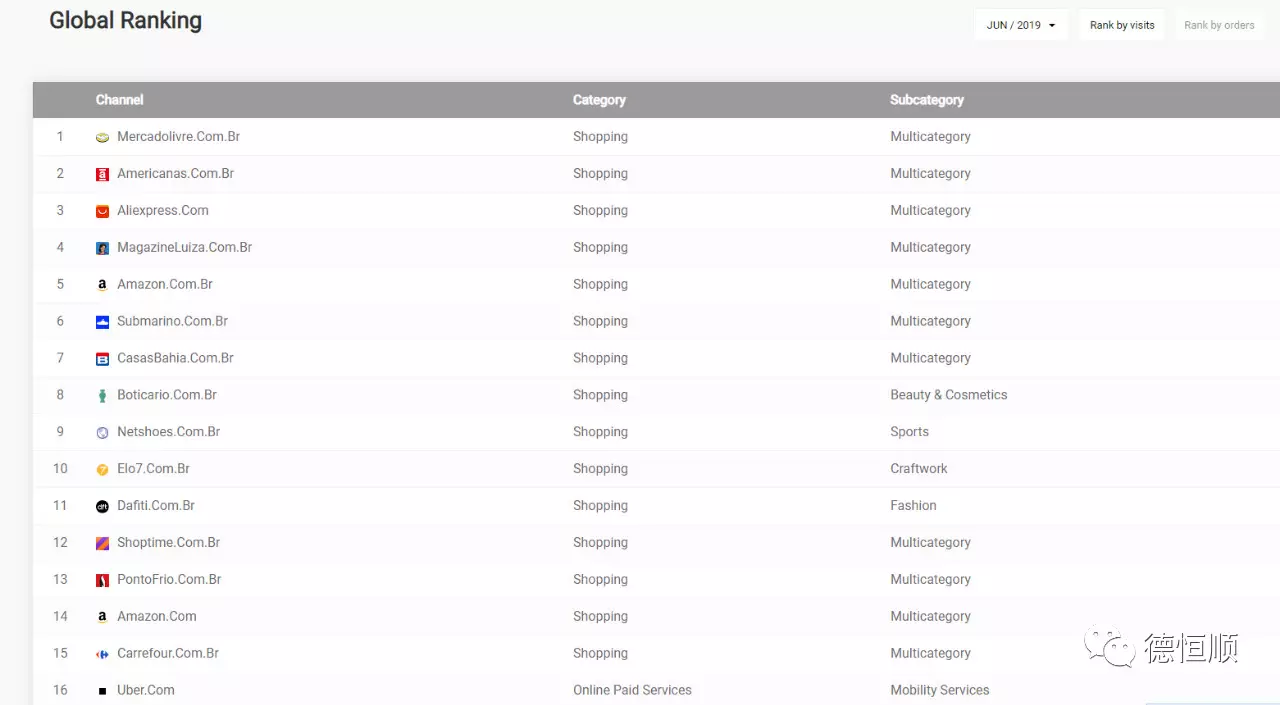This screenshot has width=1280, height=705.
Task: Open the Netshoes.Com.Br channel link
Action: click(x=168, y=432)
